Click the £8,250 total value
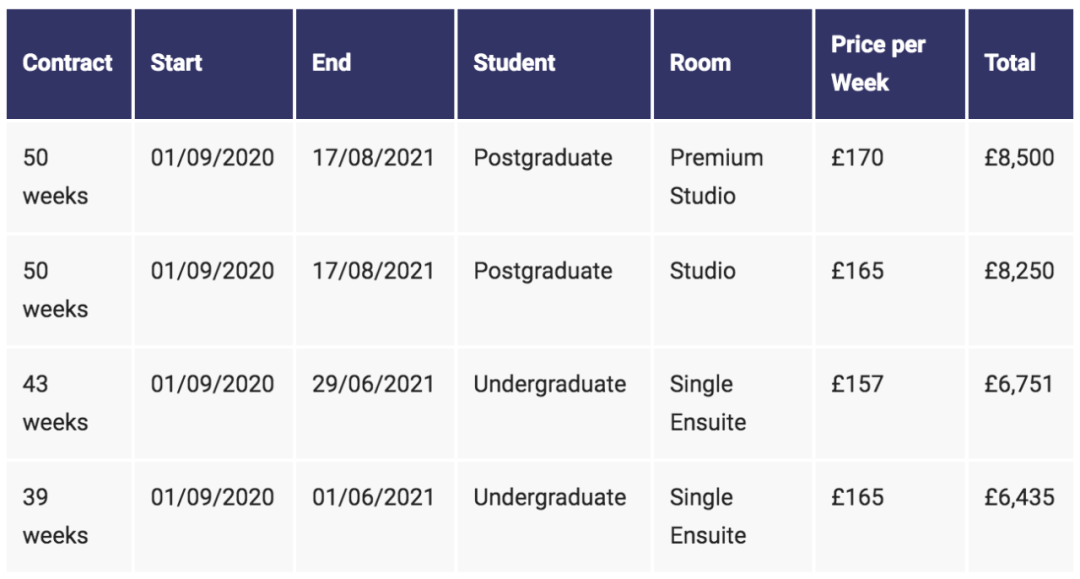 1019,271
